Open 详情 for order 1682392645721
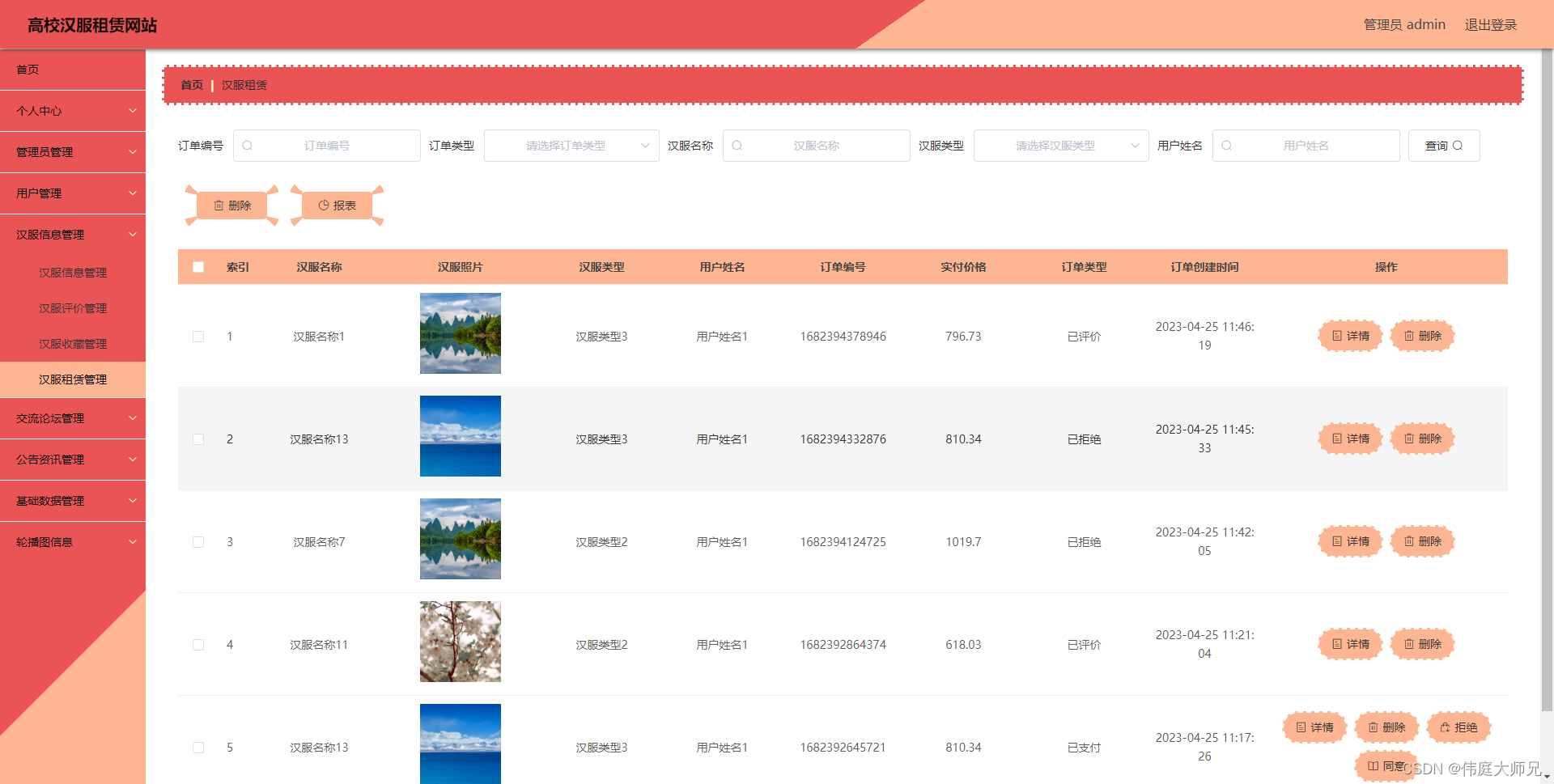This screenshot has width=1554, height=784. (x=1314, y=727)
